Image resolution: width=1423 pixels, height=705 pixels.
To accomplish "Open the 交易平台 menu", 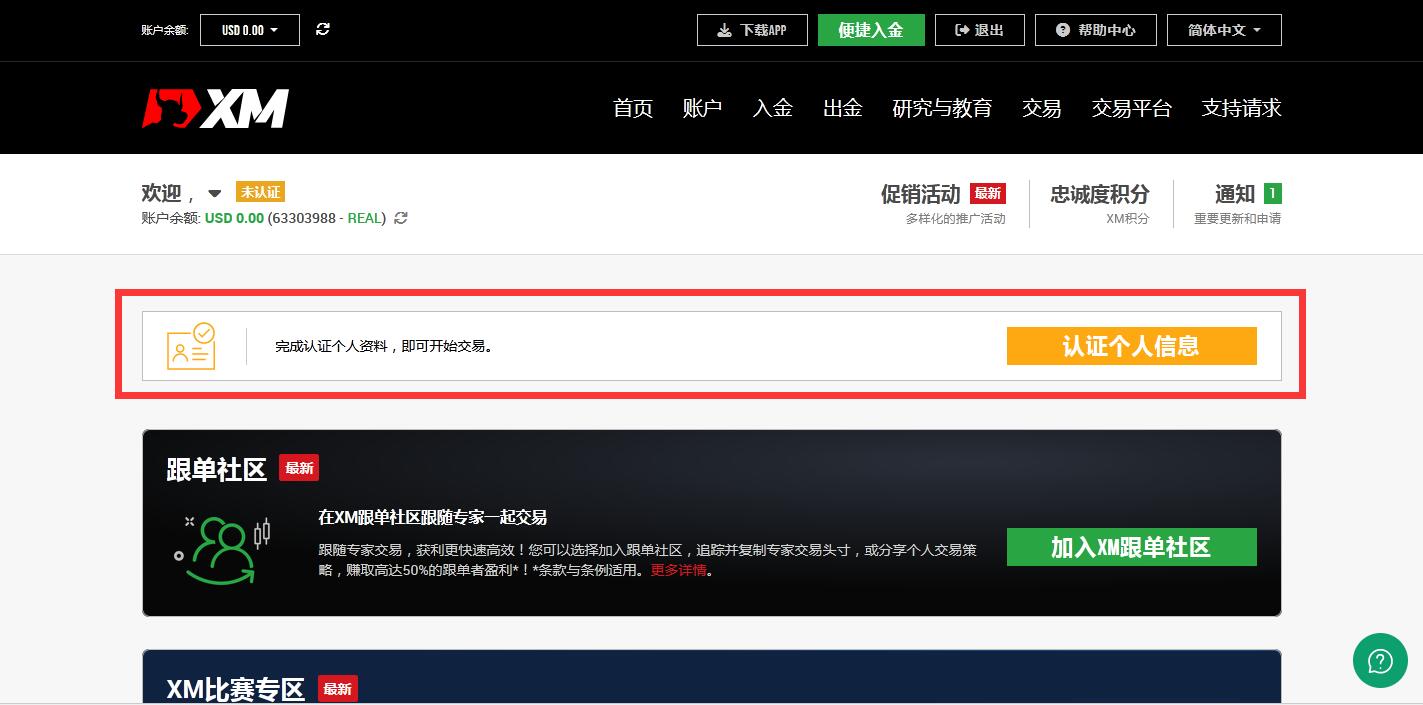I will (1132, 108).
